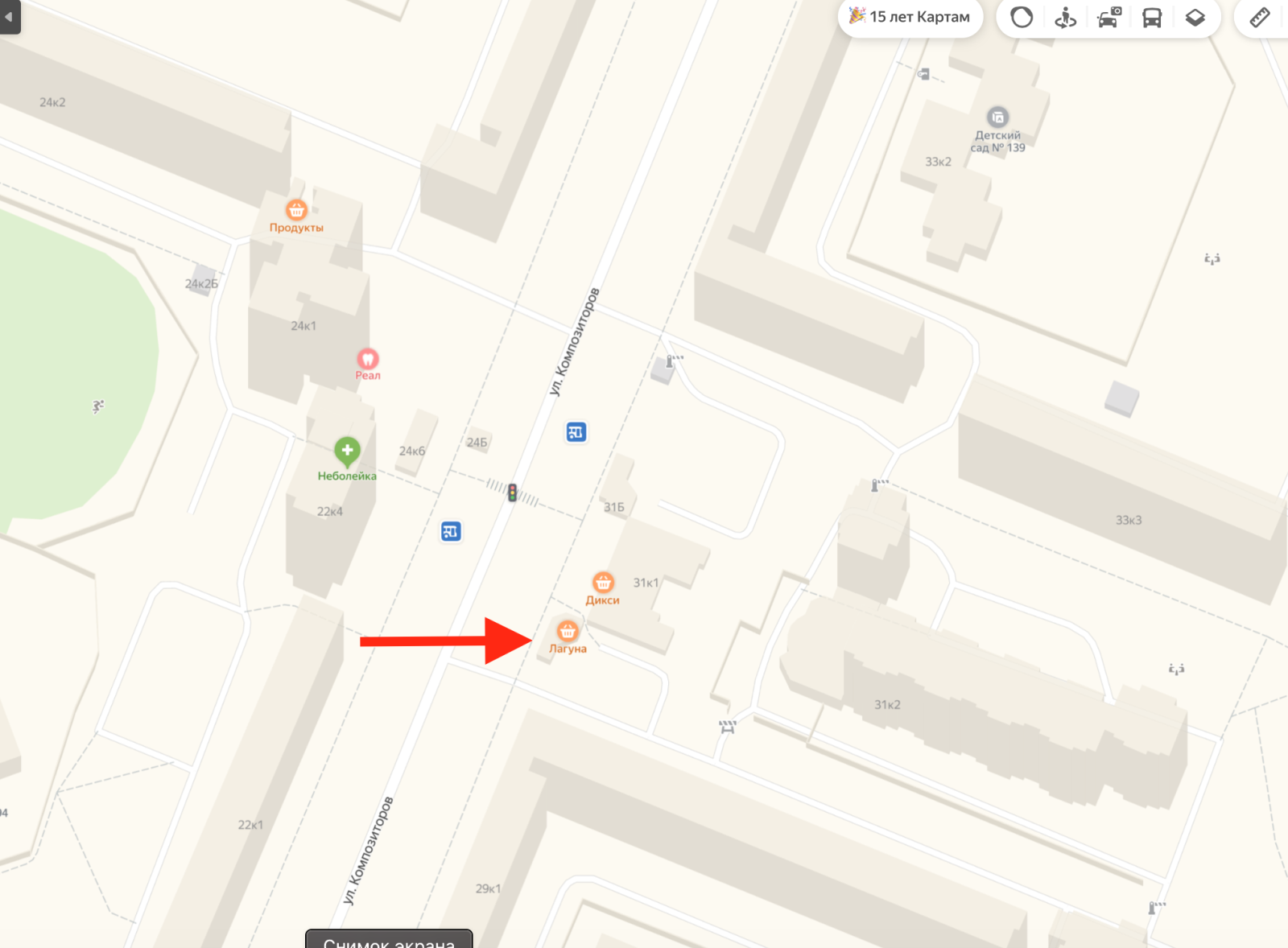Viewport: 1288px width, 948px height.
Task: Select the ruler distance tool
Action: coord(1260,17)
